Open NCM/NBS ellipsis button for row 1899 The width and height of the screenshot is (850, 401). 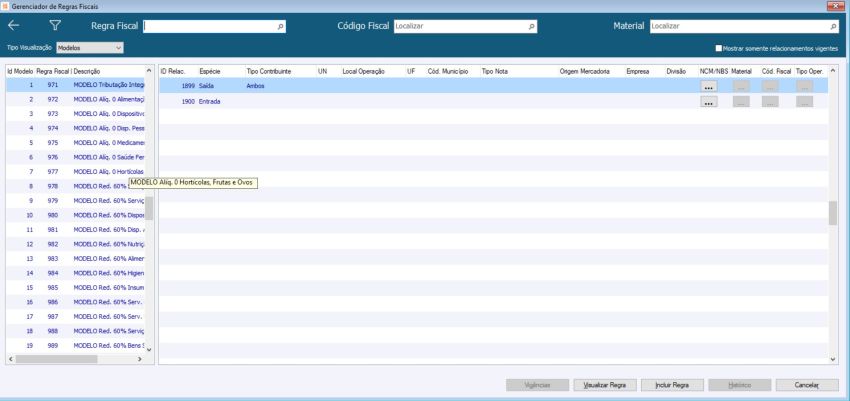point(709,86)
